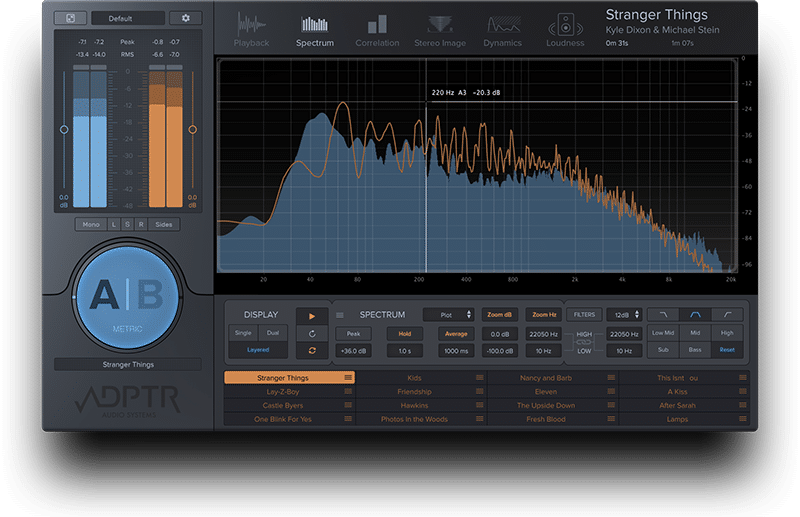The width and height of the screenshot is (800, 517).
Task: Select the Mid filter band
Action: 695,333
